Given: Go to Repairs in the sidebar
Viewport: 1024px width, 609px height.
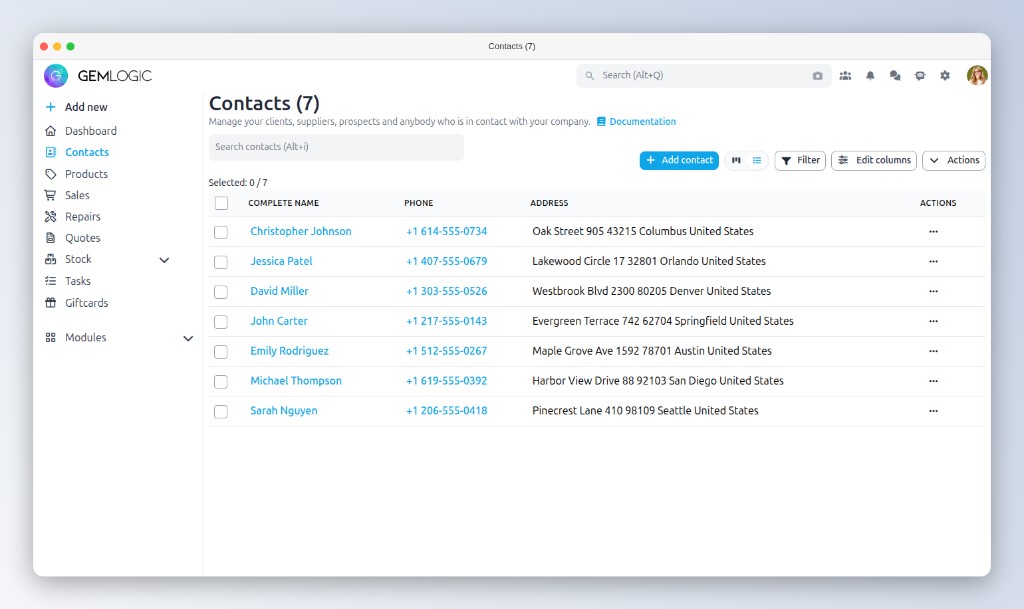Looking at the screenshot, I should click(x=82, y=217).
